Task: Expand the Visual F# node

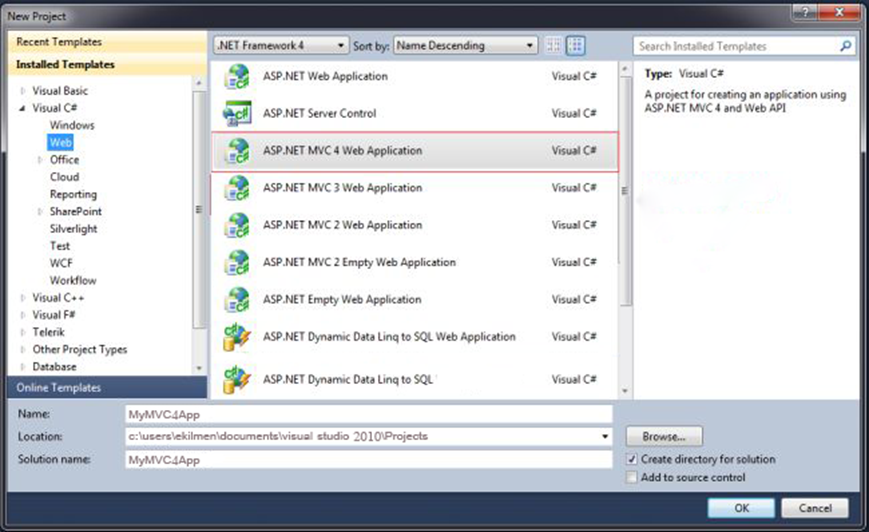Action: tap(23, 315)
